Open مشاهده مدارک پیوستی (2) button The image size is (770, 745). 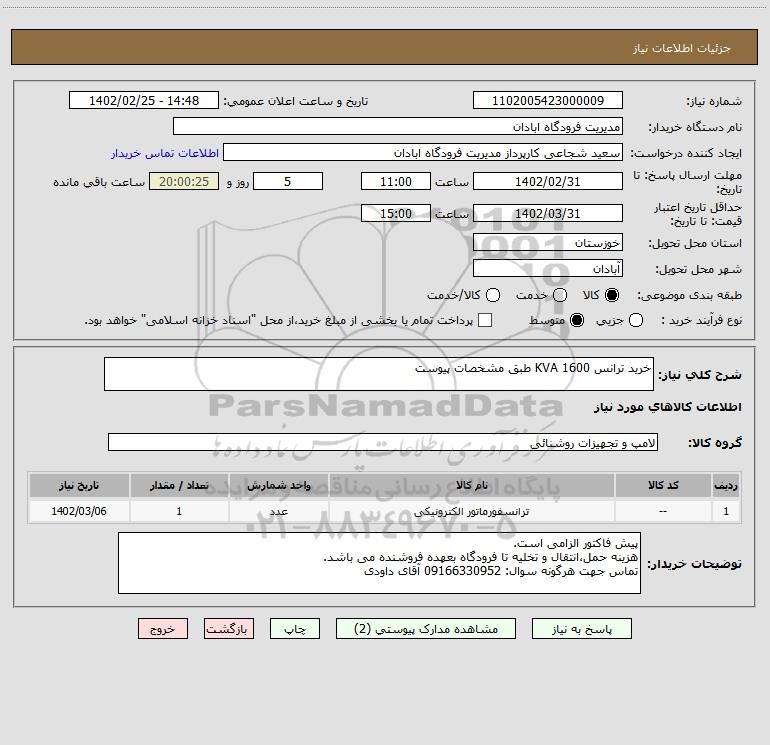click(426, 629)
